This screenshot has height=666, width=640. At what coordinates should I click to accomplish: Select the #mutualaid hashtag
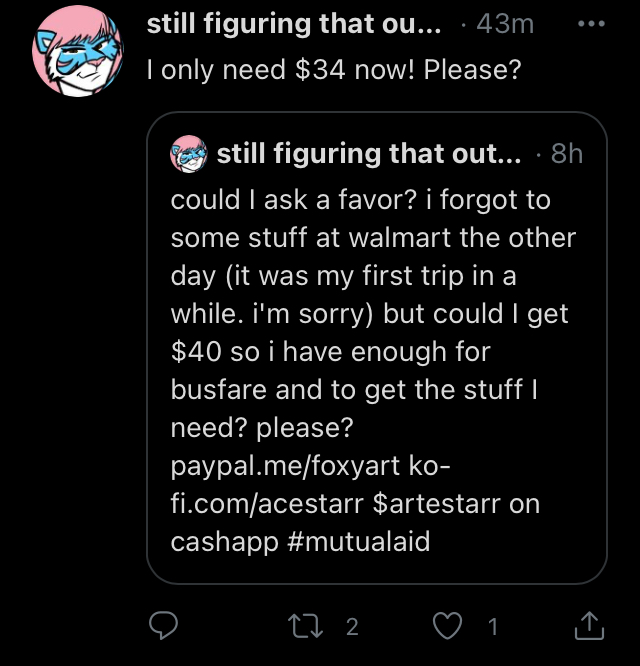(x=358, y=542)
